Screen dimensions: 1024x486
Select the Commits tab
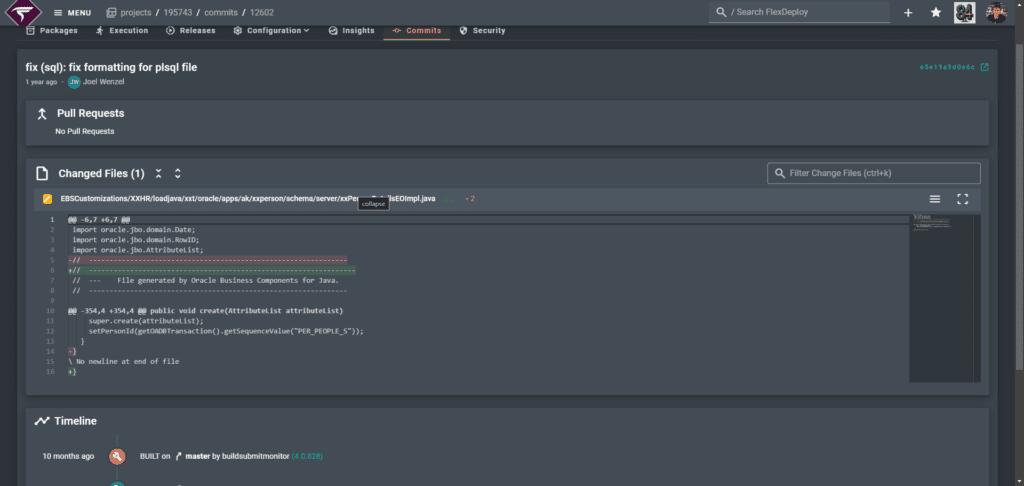417,30
